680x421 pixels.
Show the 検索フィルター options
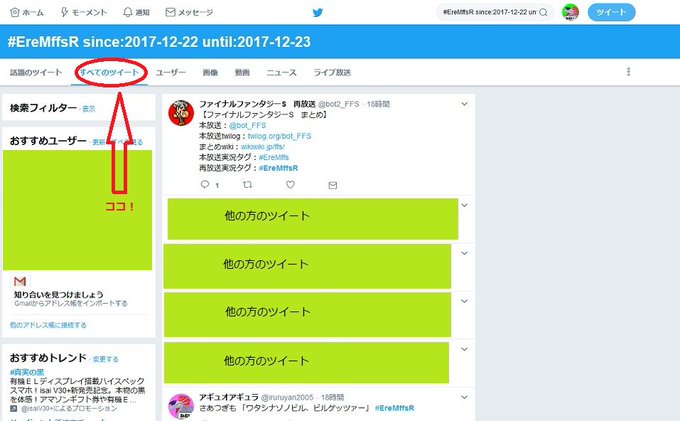(89, 109)
